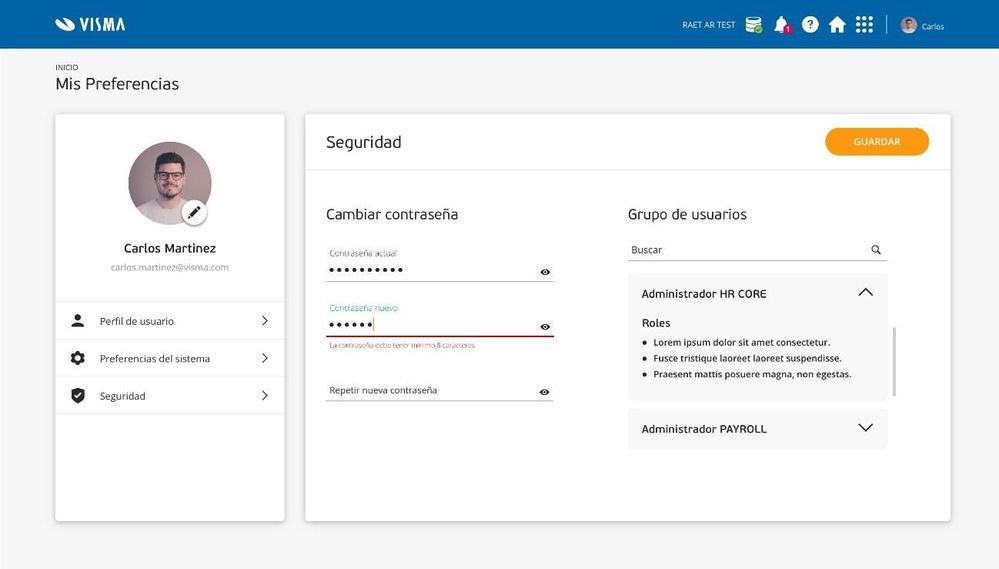Open the notifications bell

(x=782, y=25)
